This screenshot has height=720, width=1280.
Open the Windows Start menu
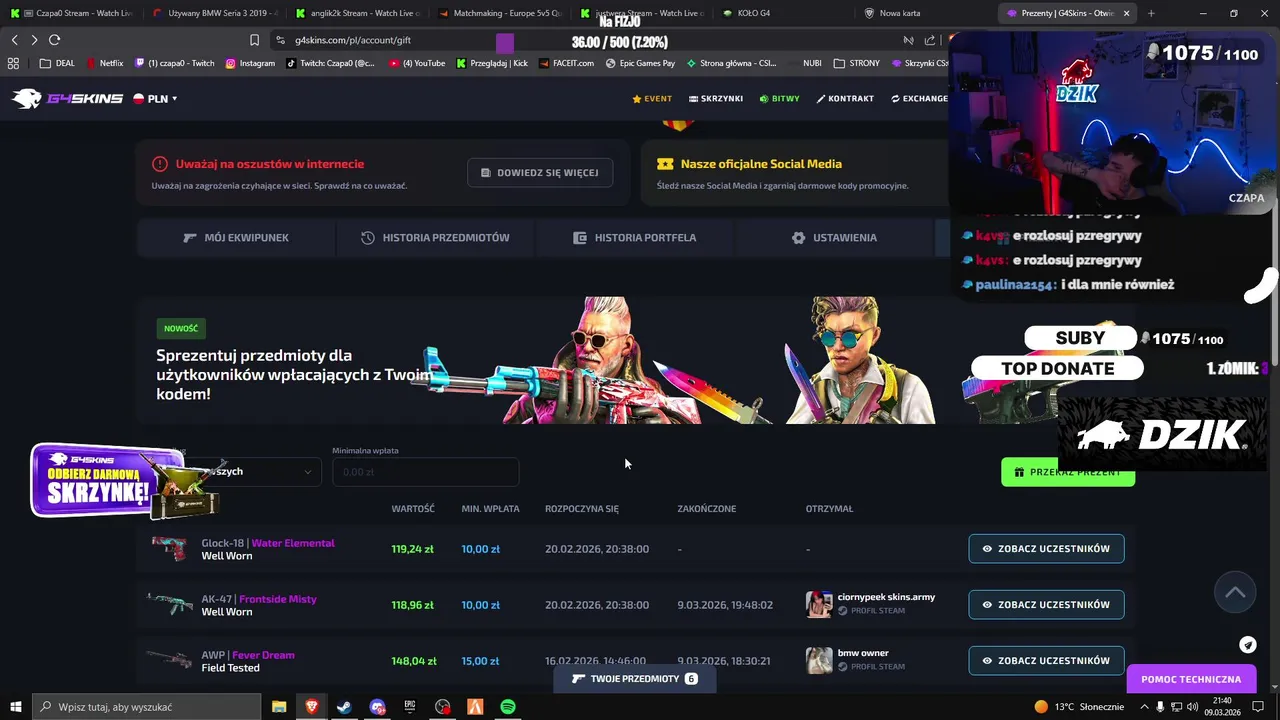pos(15,707)
